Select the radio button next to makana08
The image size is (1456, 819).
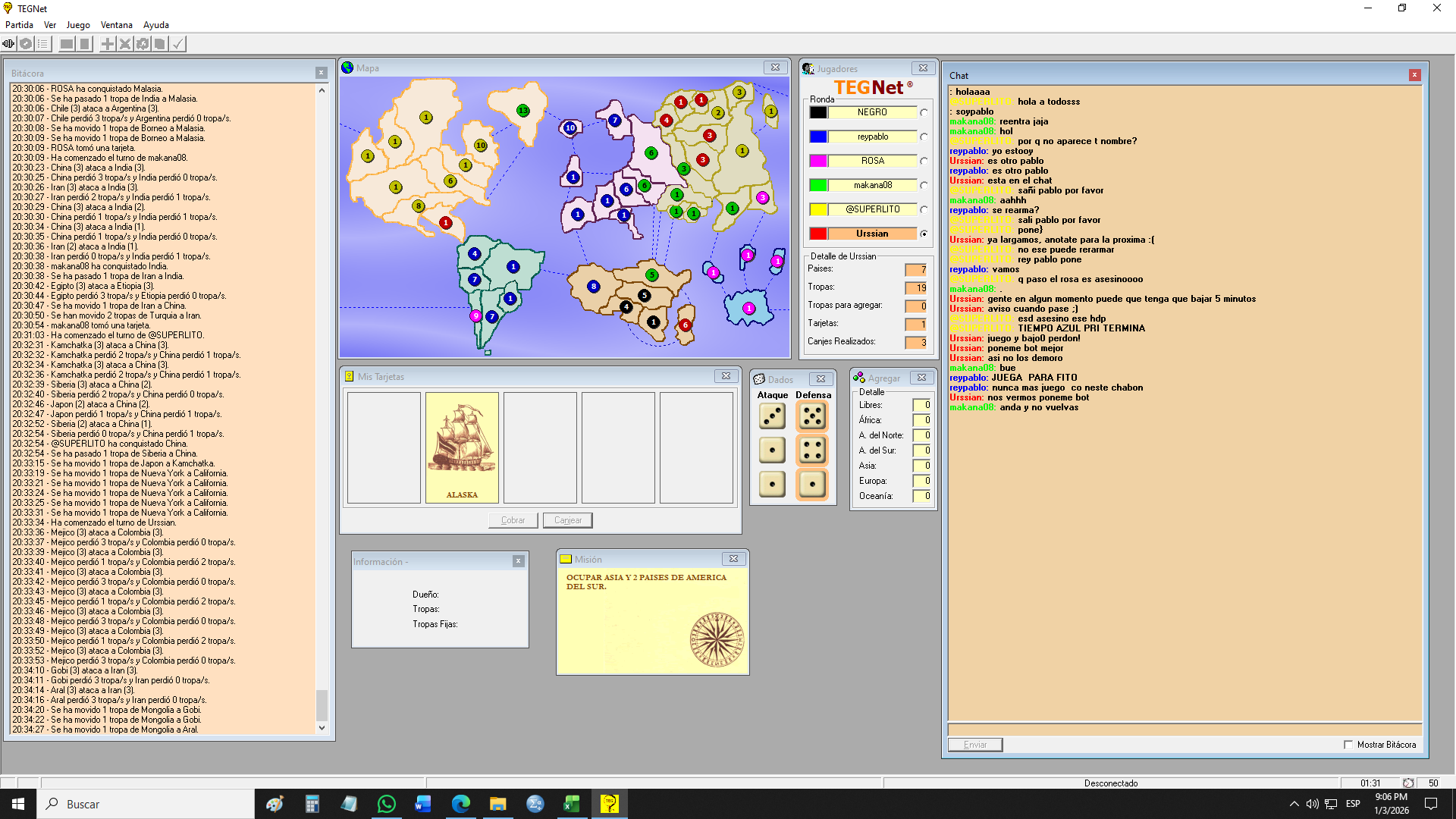click(x=924, y=186)
